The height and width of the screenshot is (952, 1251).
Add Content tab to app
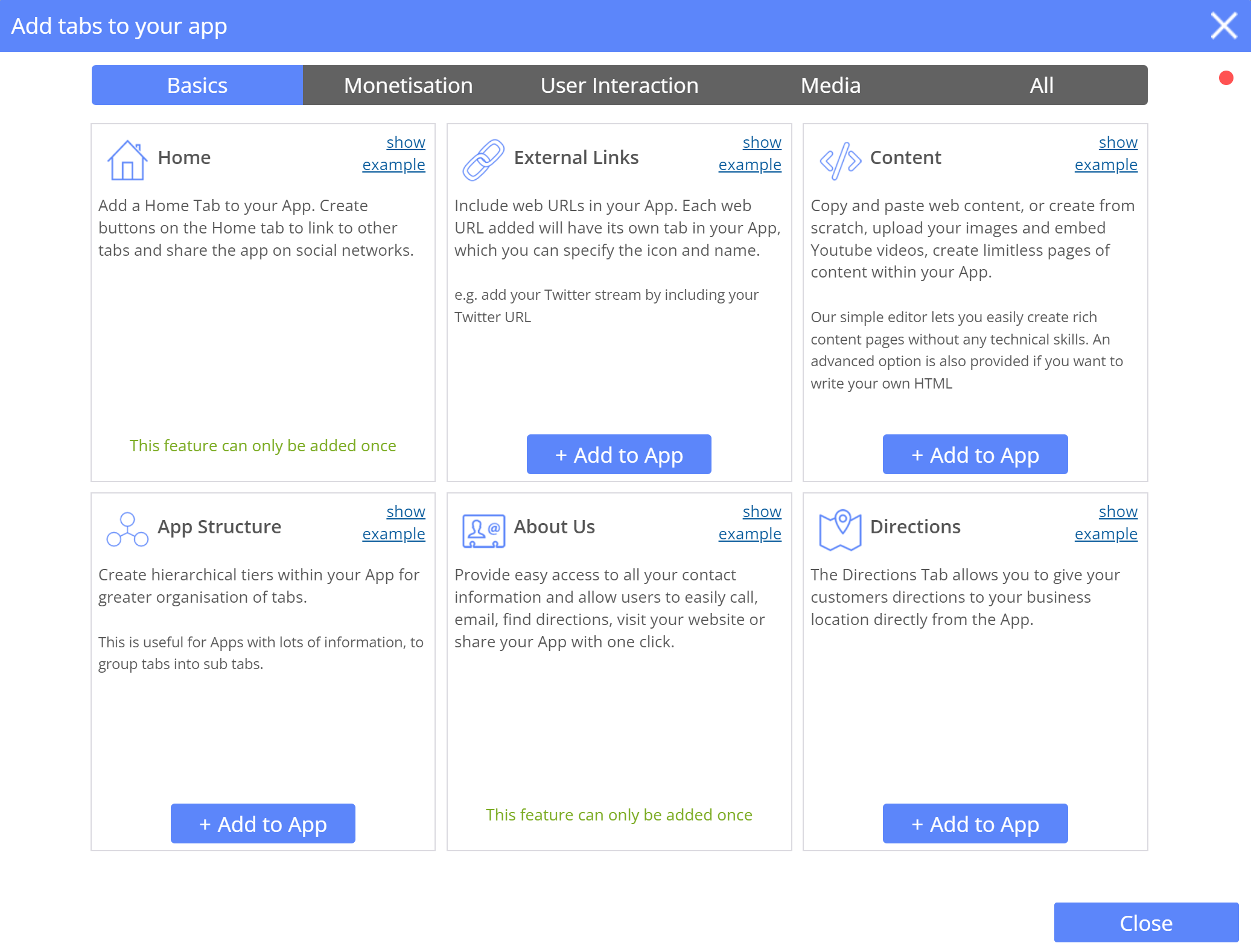(x=975, y=454)
